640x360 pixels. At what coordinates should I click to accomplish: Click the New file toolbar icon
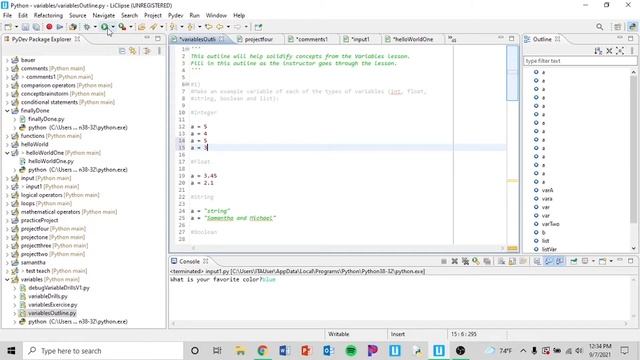(8, 27)
